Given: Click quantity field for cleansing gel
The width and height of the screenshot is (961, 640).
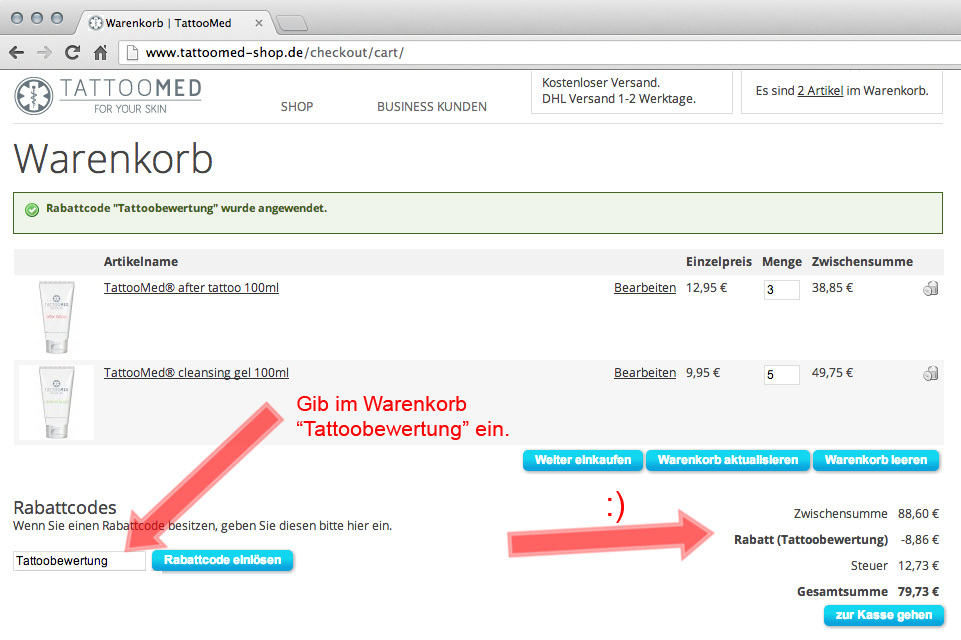Looking at the screenshot, I should 781,375.
